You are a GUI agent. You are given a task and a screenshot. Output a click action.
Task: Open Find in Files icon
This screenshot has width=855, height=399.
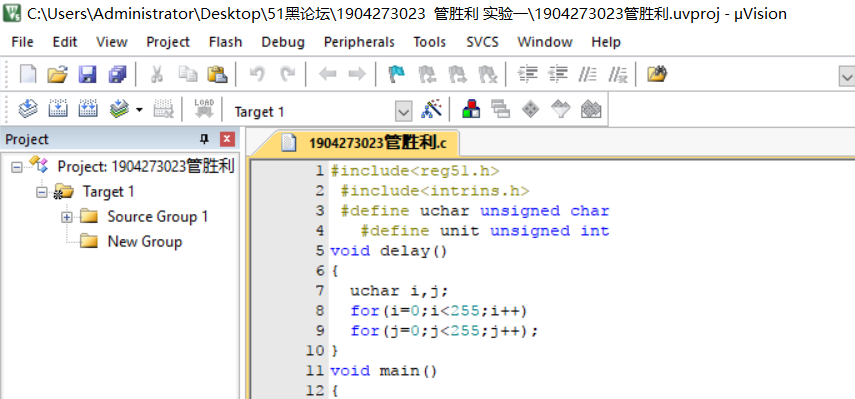point(657,74)
